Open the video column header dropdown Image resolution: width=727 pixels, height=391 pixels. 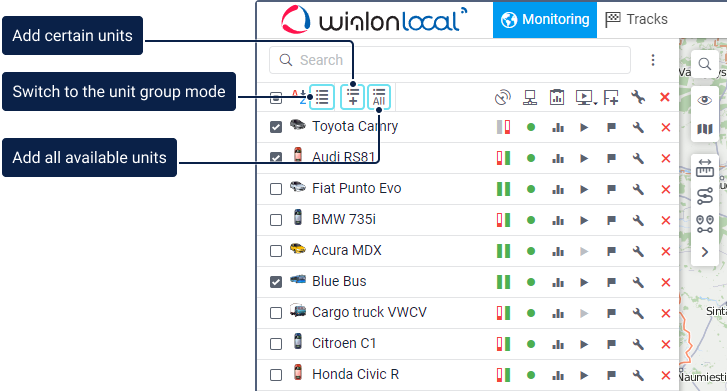tap(586, 97)
